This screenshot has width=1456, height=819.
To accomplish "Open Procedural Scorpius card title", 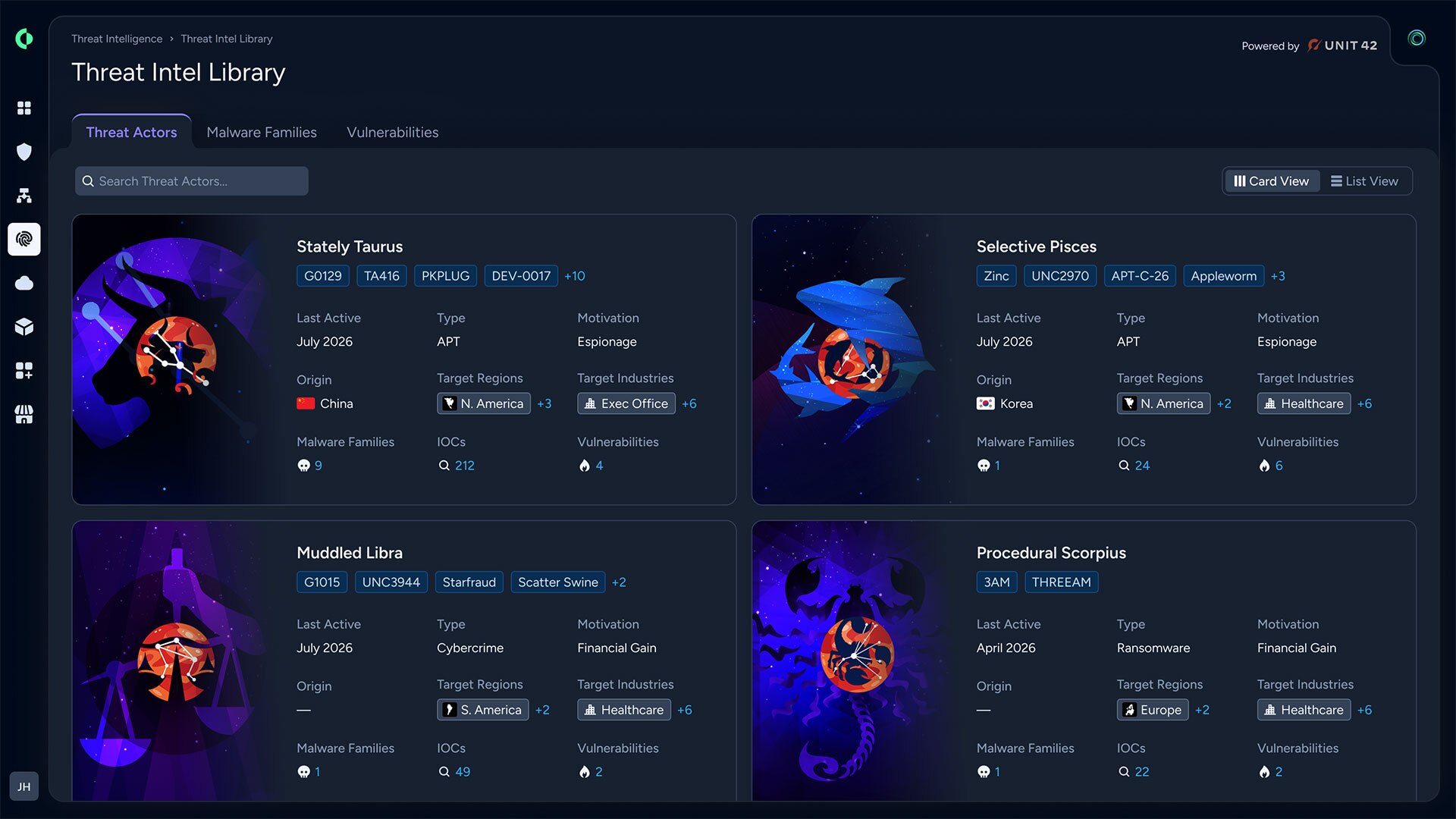I will (x=1051, y=553).
